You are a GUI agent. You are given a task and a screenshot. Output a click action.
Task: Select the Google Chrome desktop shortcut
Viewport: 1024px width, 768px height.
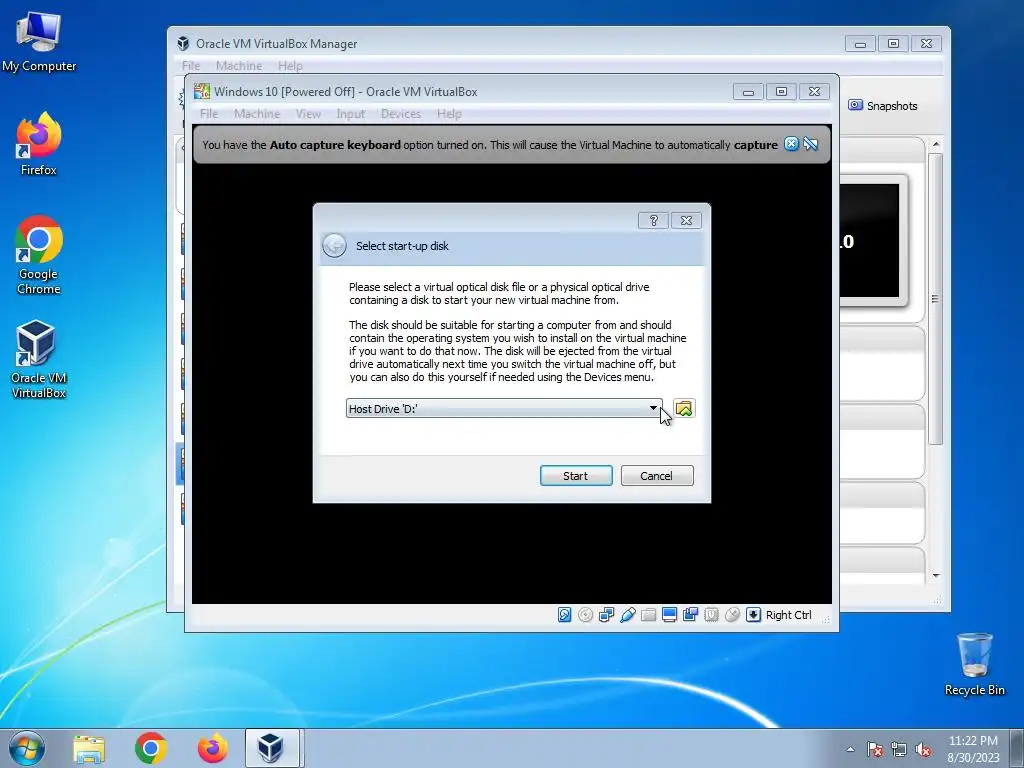point(39,255)
